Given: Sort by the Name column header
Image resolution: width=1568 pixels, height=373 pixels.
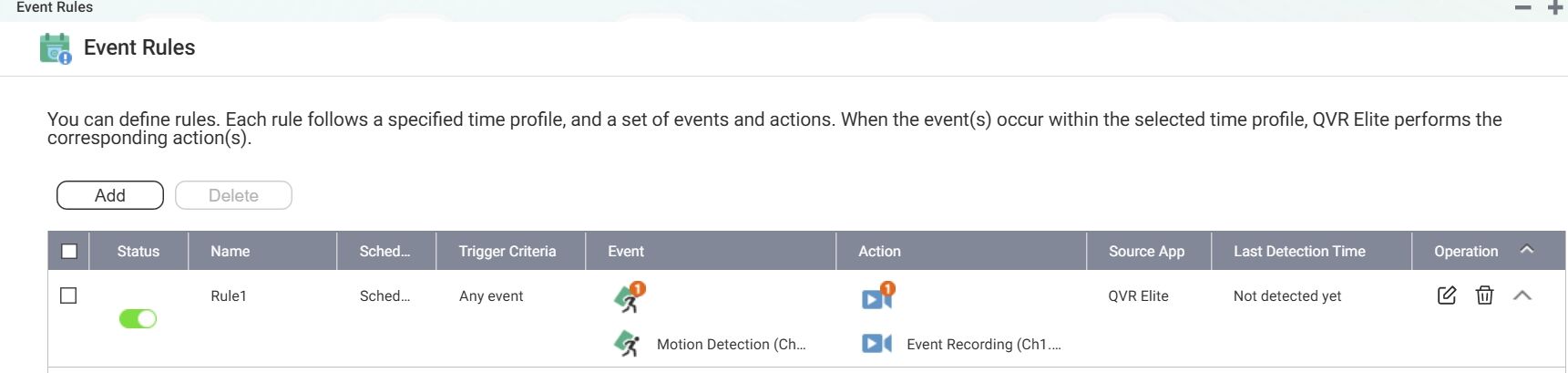Looking at the screenshot, I should (231, 252).
